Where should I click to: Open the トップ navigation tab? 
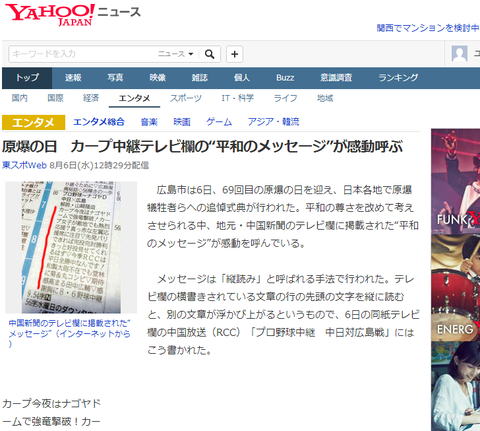pos(27,78)
